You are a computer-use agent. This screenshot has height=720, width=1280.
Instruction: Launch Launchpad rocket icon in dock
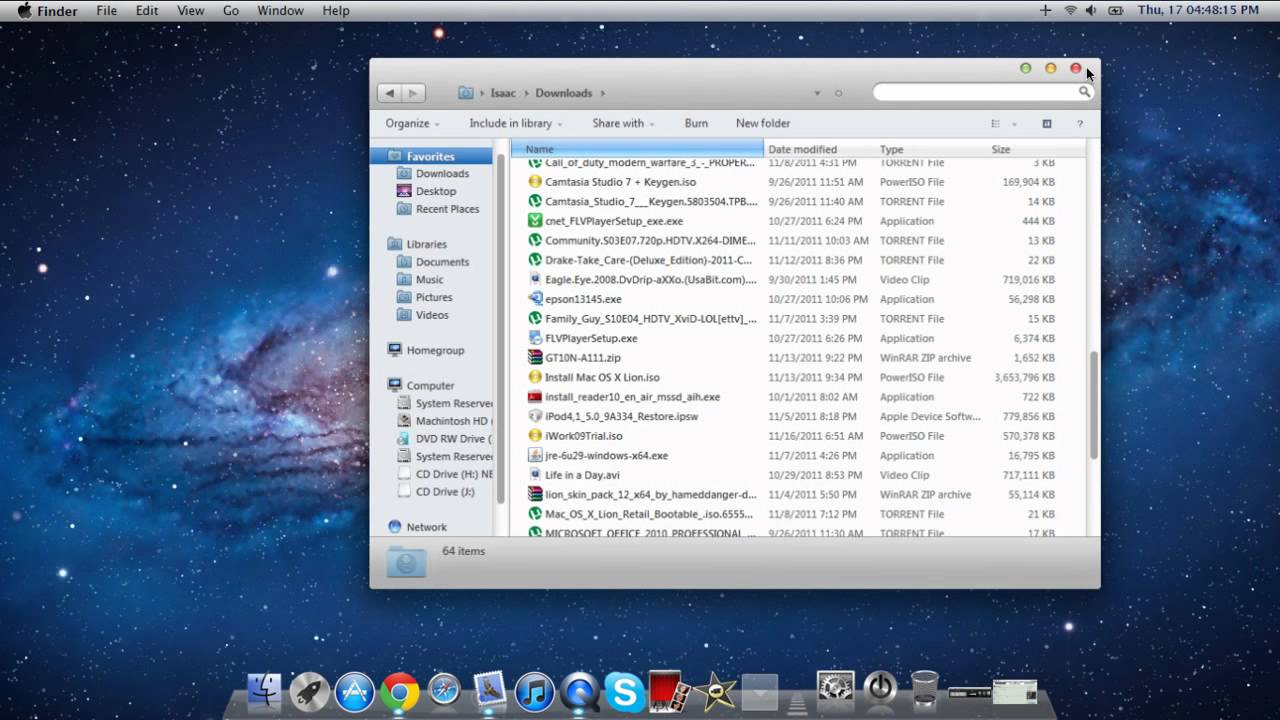tap(309, 692)
